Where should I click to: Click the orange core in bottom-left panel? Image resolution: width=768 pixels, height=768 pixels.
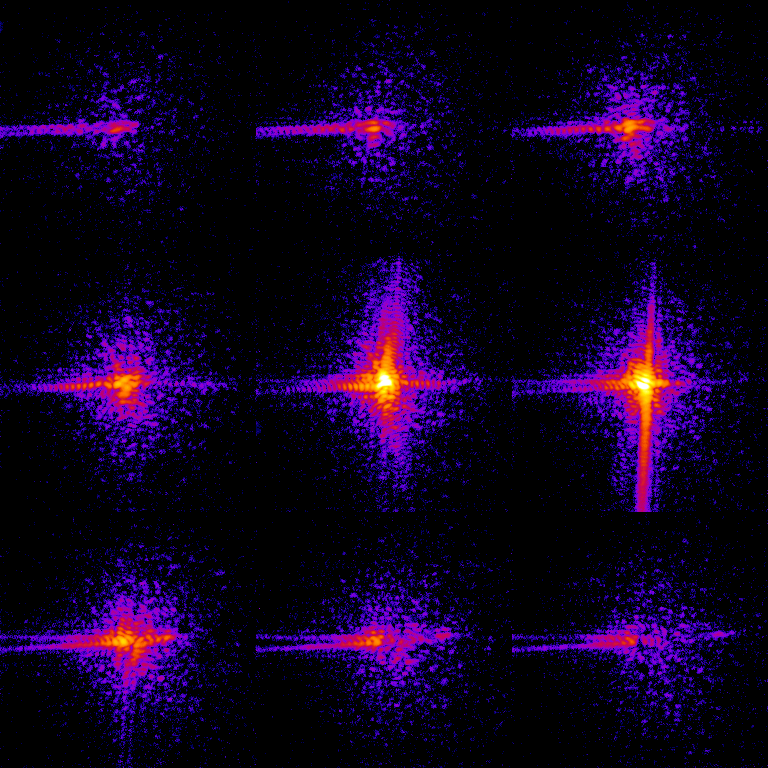tap(124, 639)
